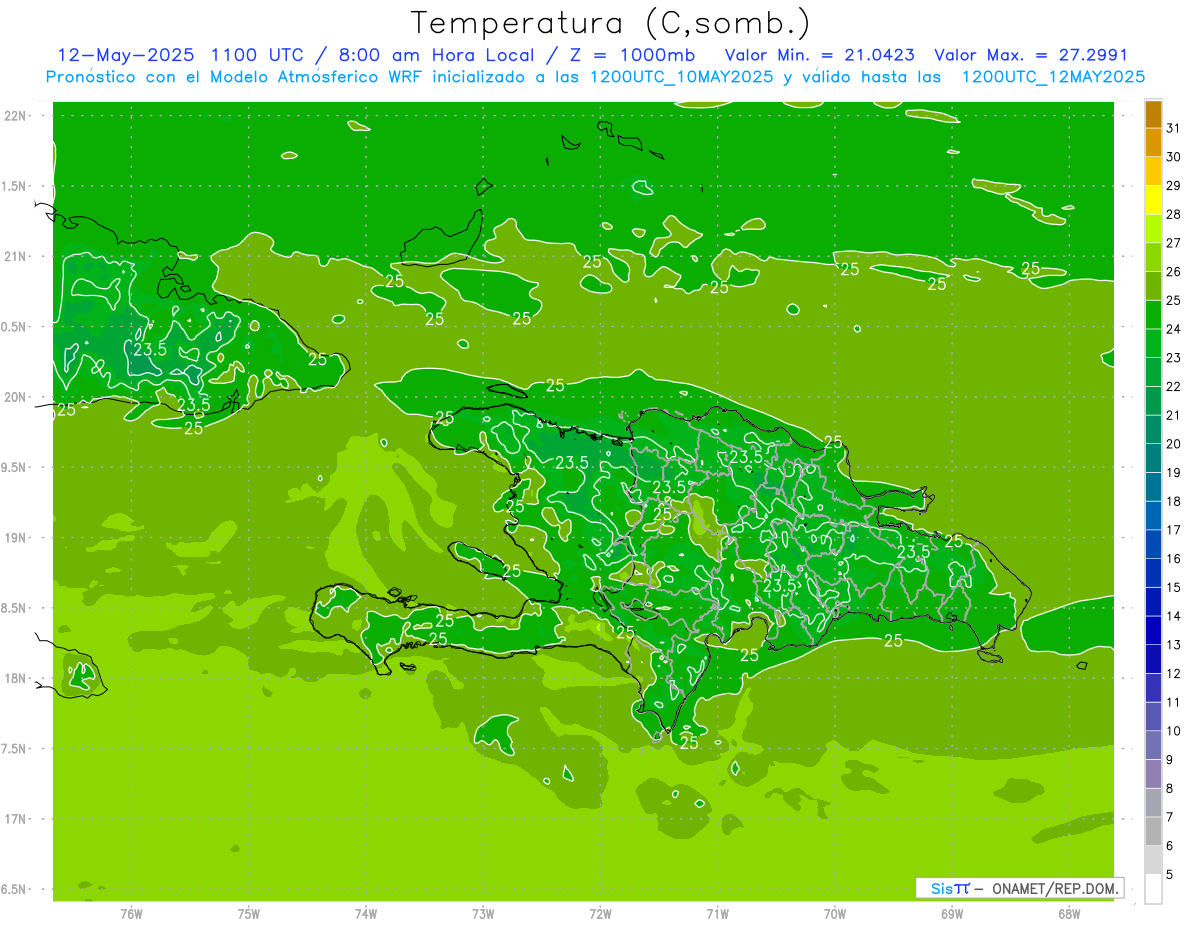The height and width of the screenshot is (927, 1200).
Task: Click the 19N latitude axis label
Action: pyautogui.click(x=16, y=538)
